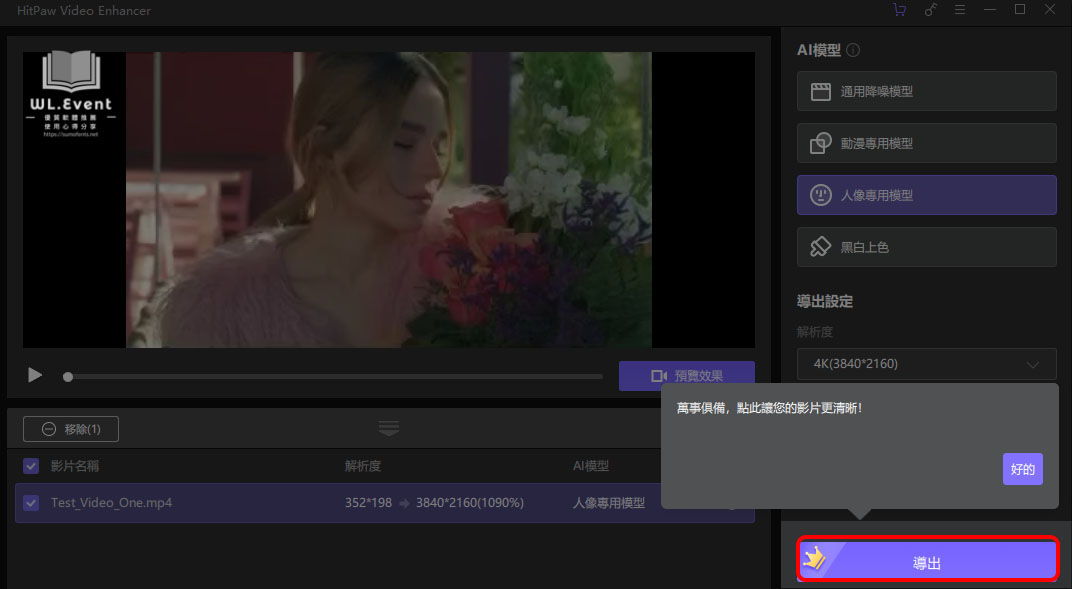1072x589 pixels.
Task: Open the 4K(3840*2160) resolution dropdown
Action: pyautogui.click(x=926, y=364)
